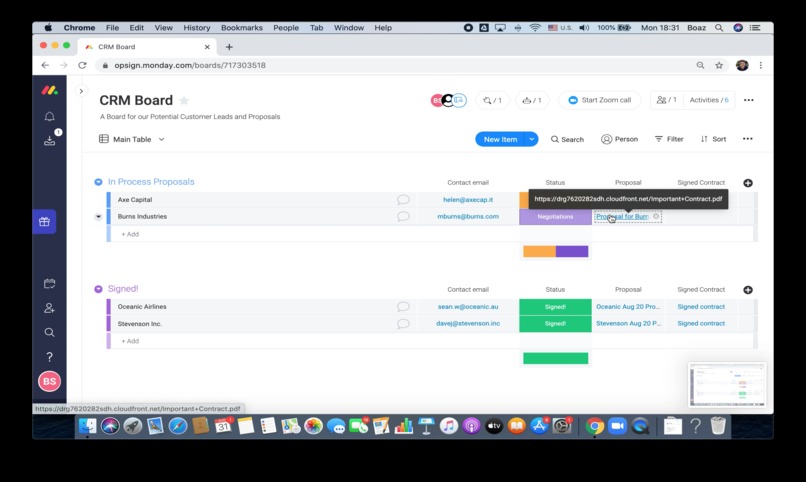The width and height of the screenshot is (806, 482).
Task: Open BS profile avatar in sidebar
Action: click(49, 381)
